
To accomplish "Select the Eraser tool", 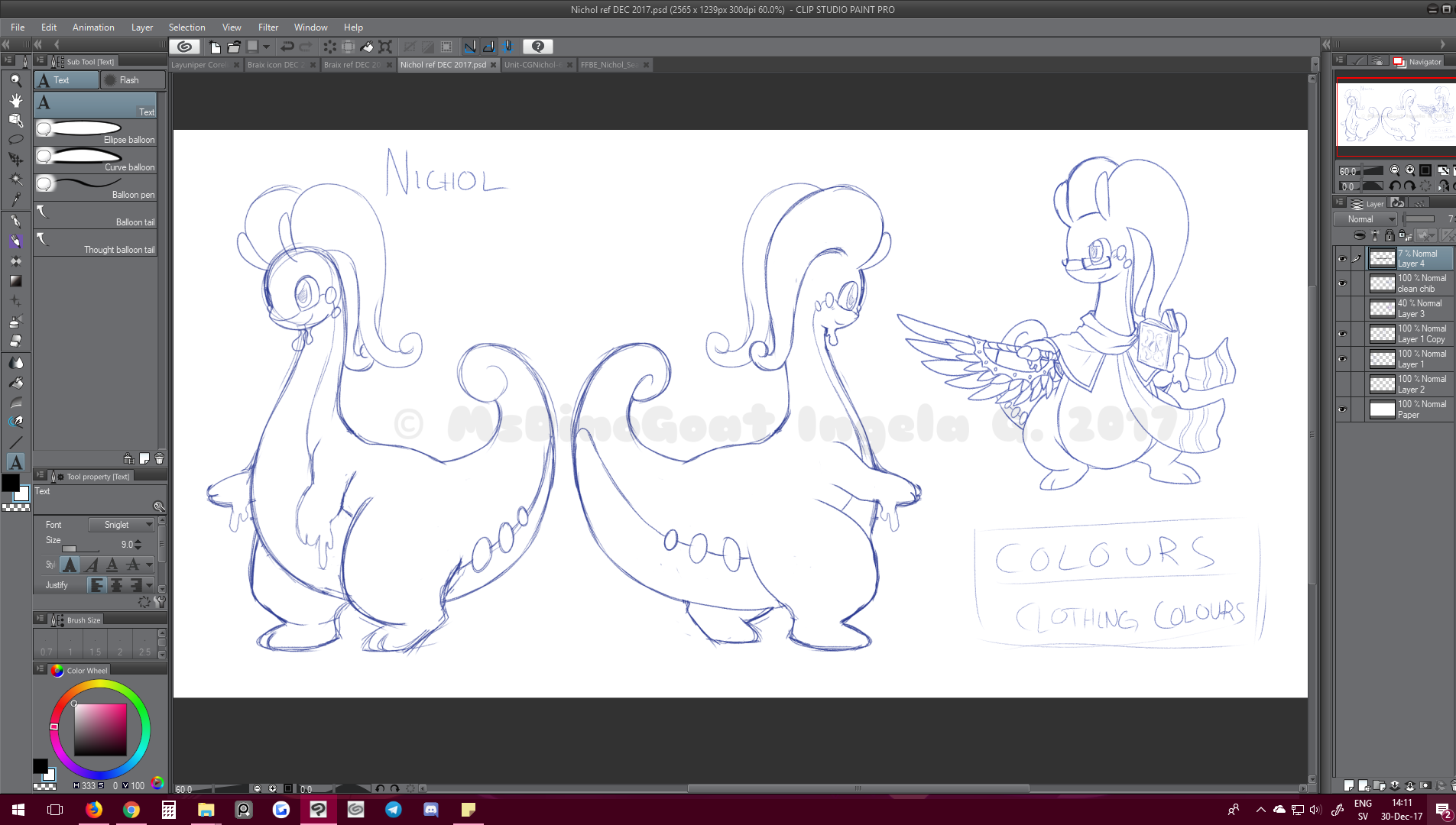I will [15, 341].
